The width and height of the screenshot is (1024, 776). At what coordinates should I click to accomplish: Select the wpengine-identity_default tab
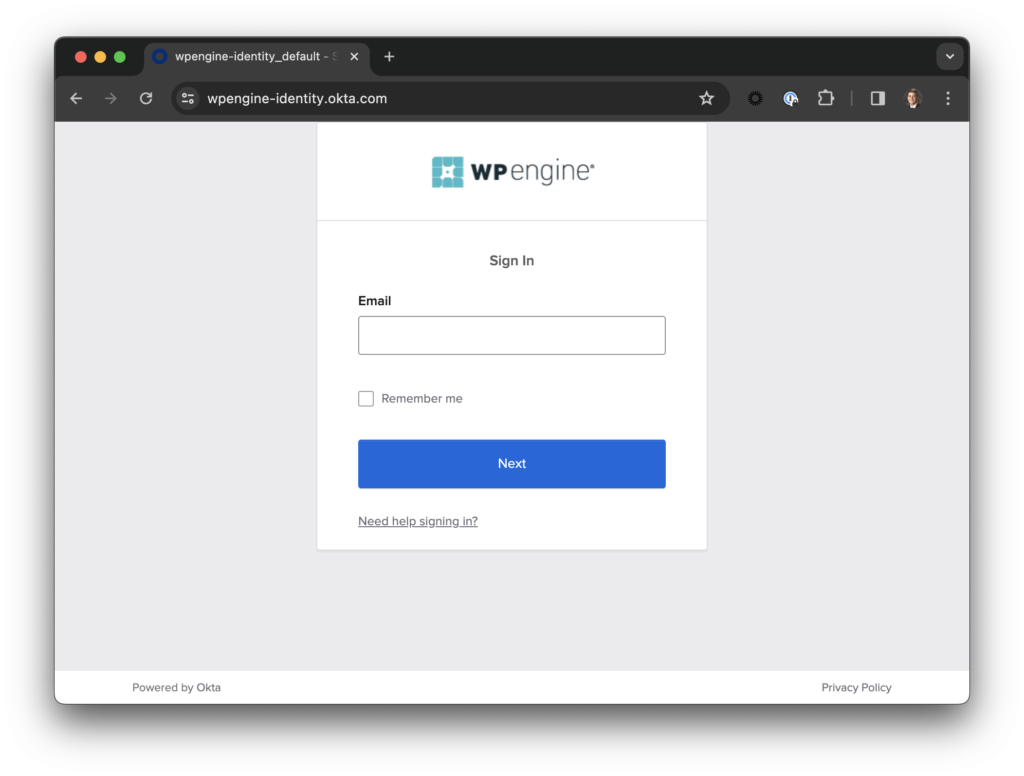point(256,57)
